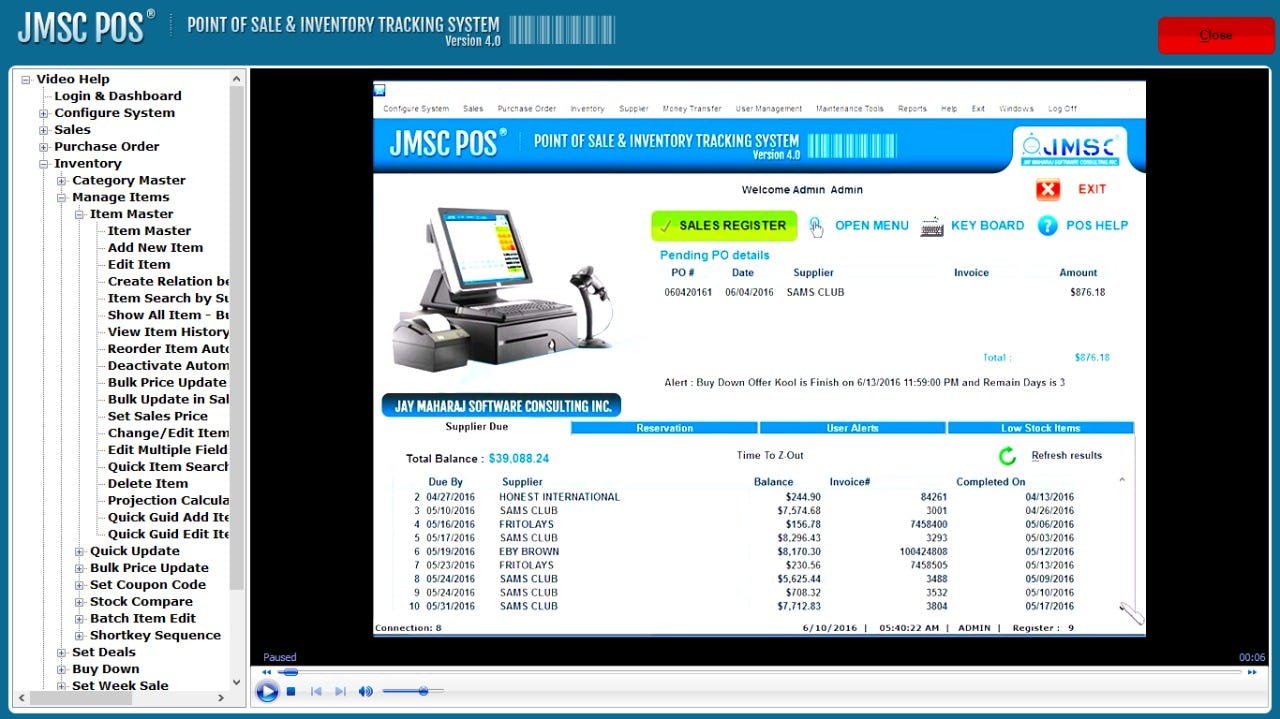Click the red Close button

point(1215,34)
